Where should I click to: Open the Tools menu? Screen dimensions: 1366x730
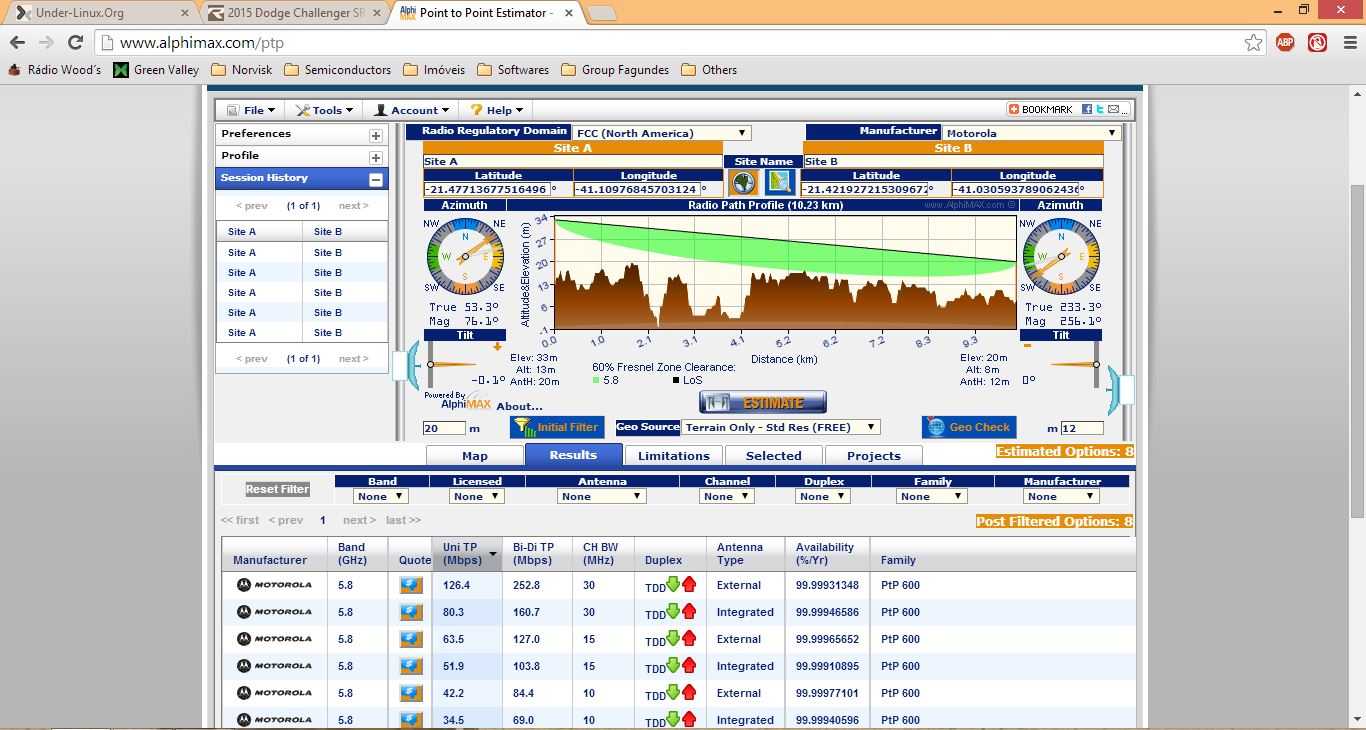(x=326, y=110)
